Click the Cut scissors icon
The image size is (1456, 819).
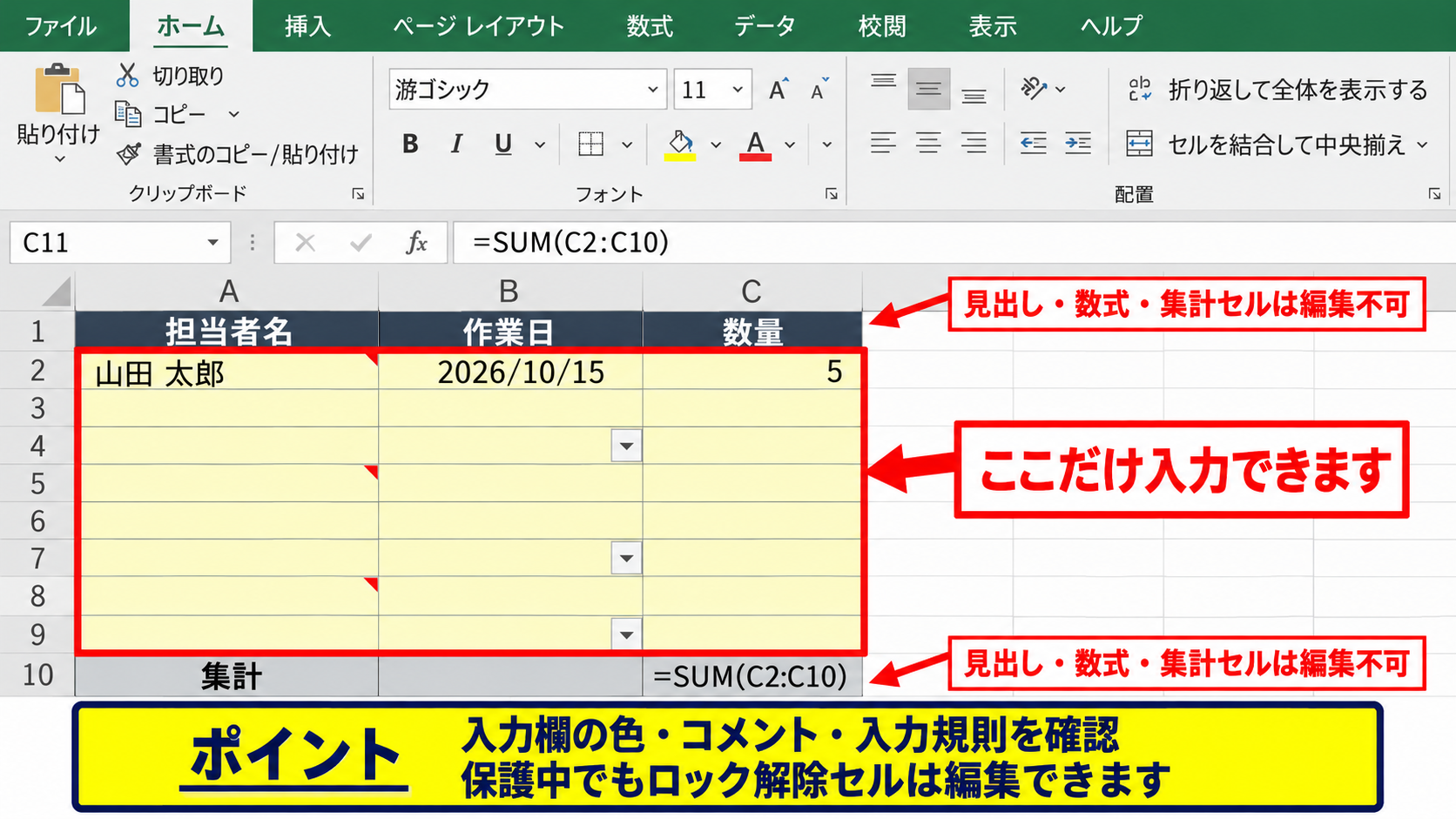tap(128, 76)
